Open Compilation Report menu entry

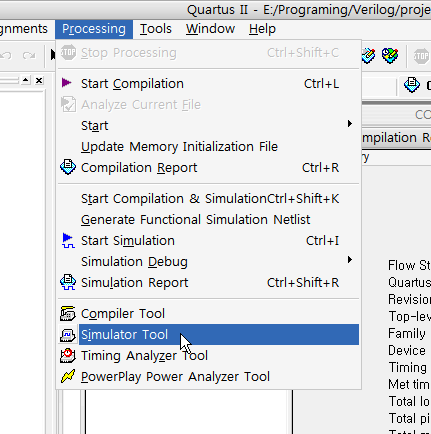click(x=209, y=168)
